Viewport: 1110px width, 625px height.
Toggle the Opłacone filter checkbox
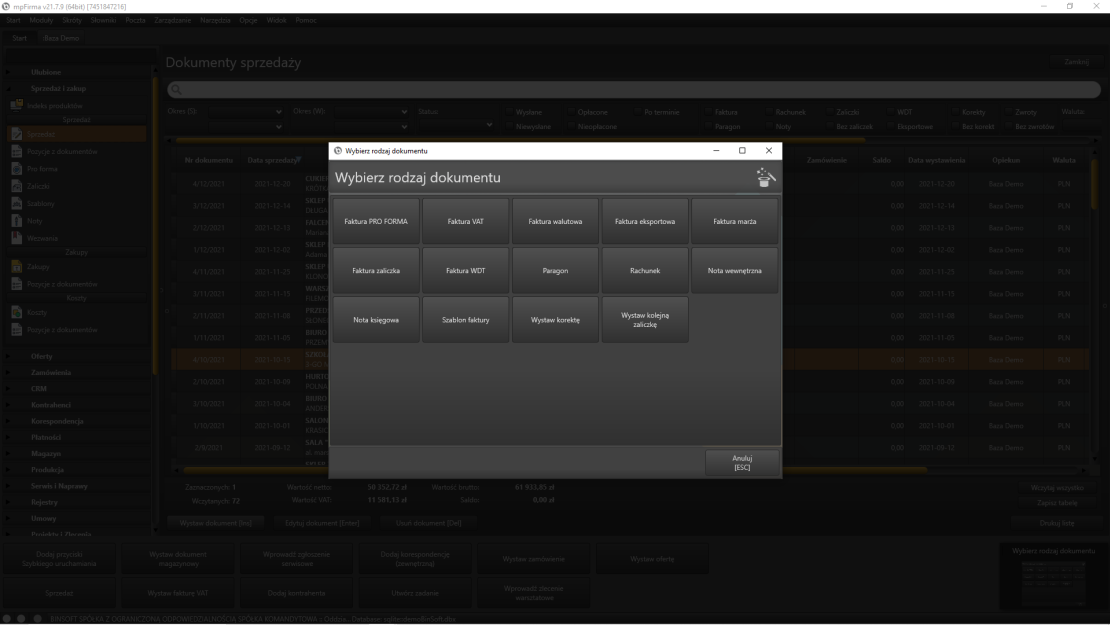point(571,111)
